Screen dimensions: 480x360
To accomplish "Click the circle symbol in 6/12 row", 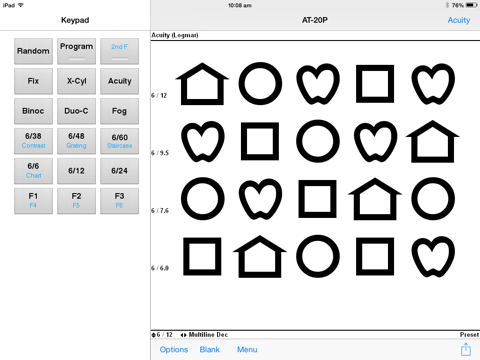I will pos(260,83).
